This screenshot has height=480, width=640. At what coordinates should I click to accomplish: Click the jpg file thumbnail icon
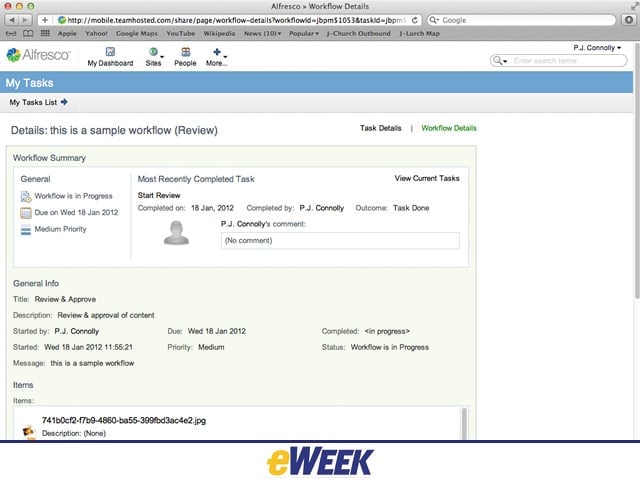click(28, 431)
